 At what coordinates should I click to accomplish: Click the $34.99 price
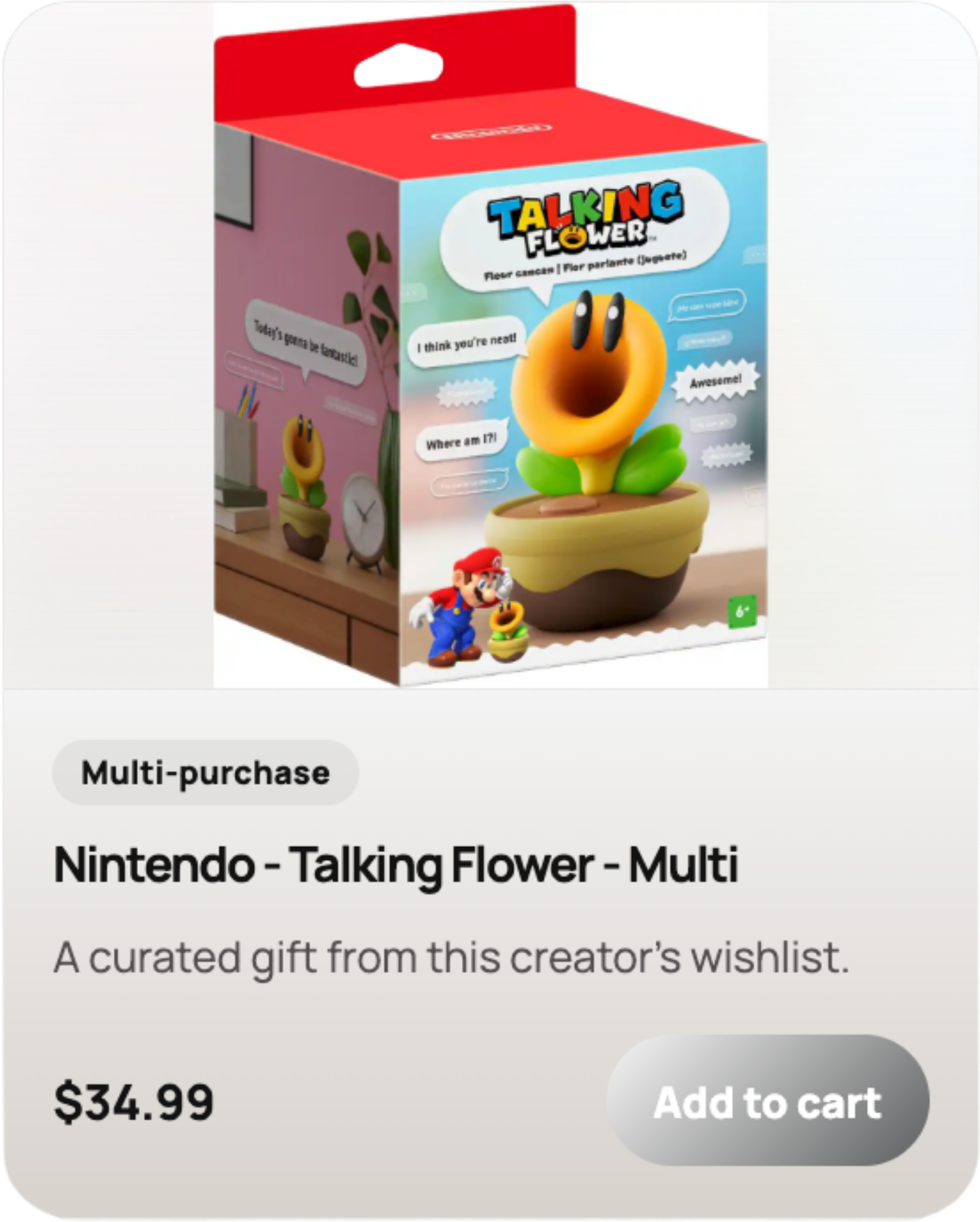(134, 1102)
